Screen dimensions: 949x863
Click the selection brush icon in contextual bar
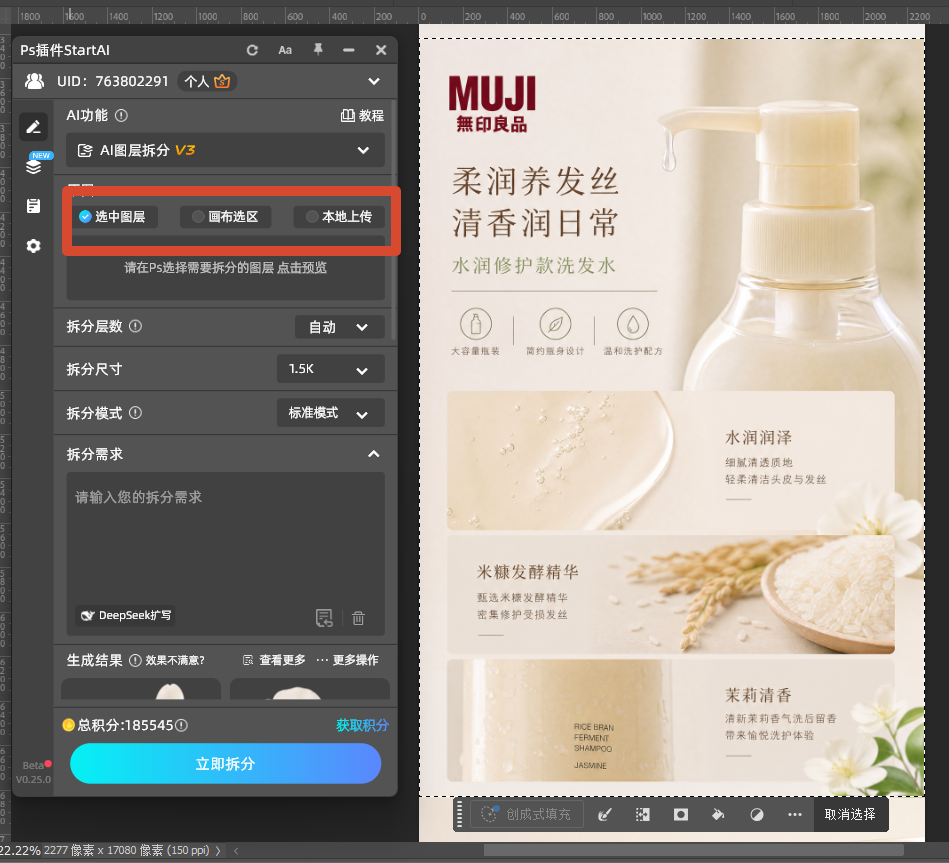[x=604, y=815]
